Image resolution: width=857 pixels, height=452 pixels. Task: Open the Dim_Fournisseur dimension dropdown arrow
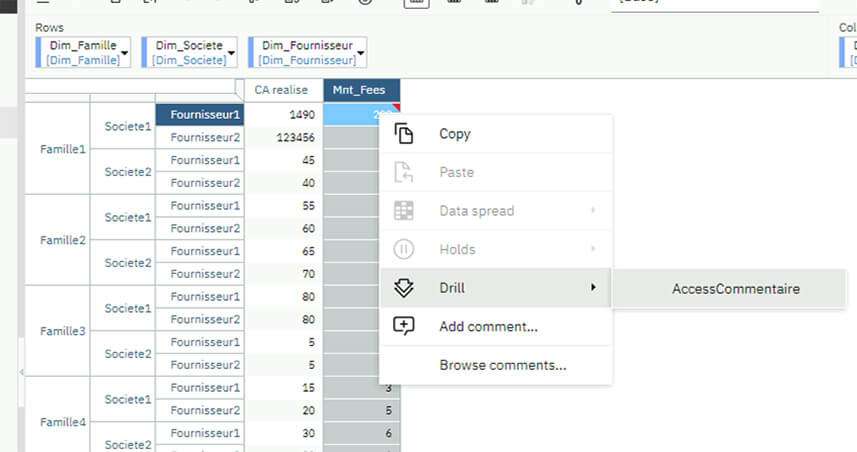[x=361, y=53]
